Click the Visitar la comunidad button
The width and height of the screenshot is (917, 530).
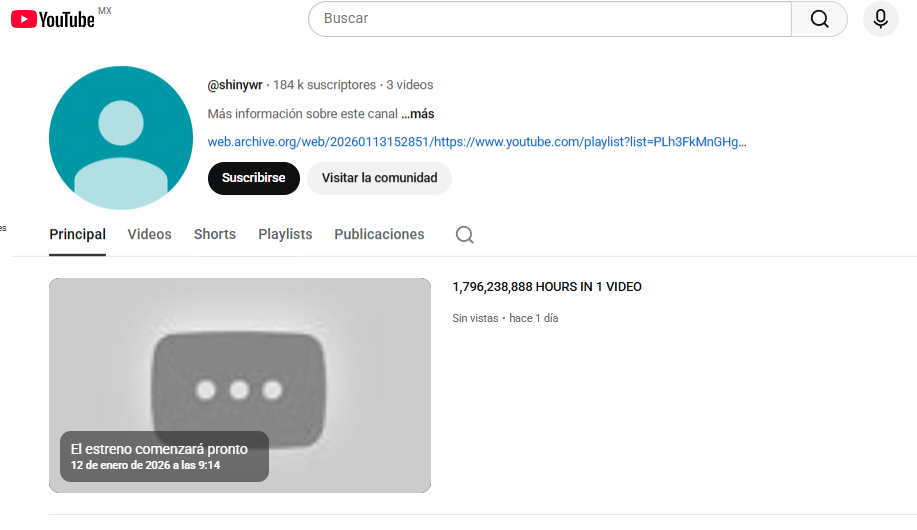379,178
